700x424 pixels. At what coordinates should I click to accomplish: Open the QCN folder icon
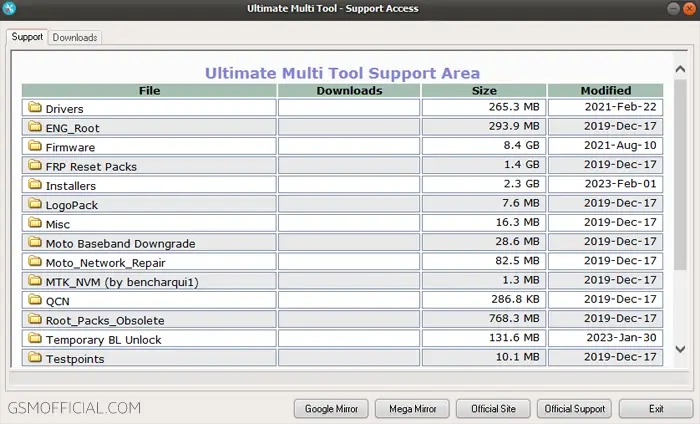point(35,299)
